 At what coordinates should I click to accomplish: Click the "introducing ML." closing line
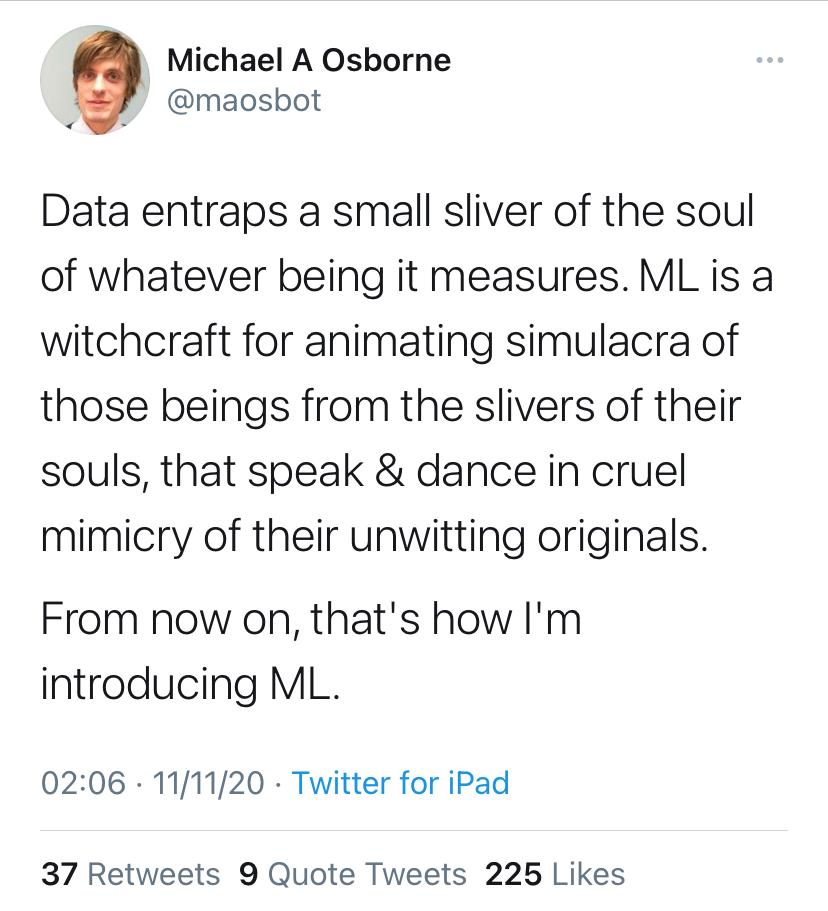coord(190,684)
